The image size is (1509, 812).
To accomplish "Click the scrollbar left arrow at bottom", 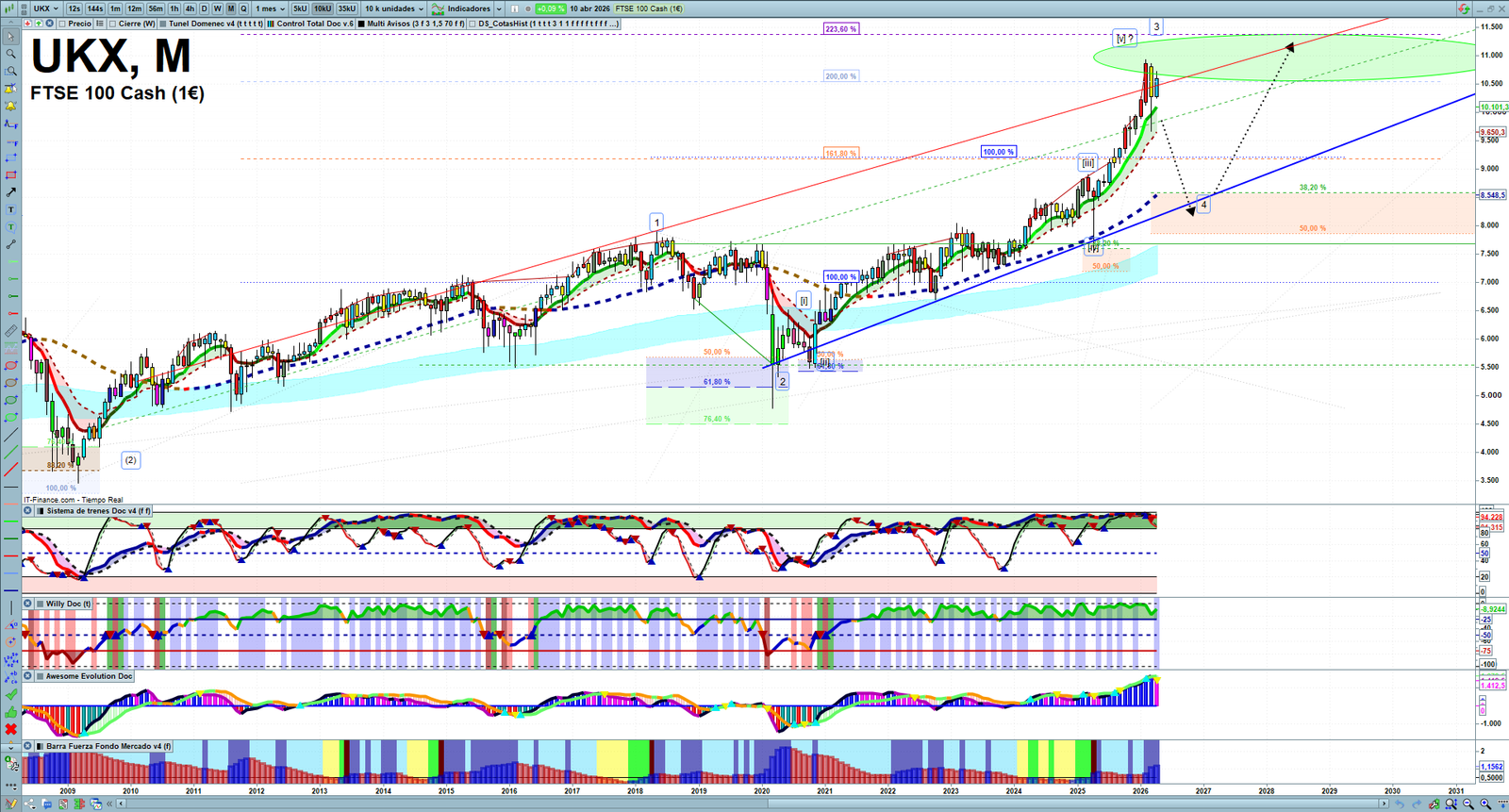I will (122, 804).
